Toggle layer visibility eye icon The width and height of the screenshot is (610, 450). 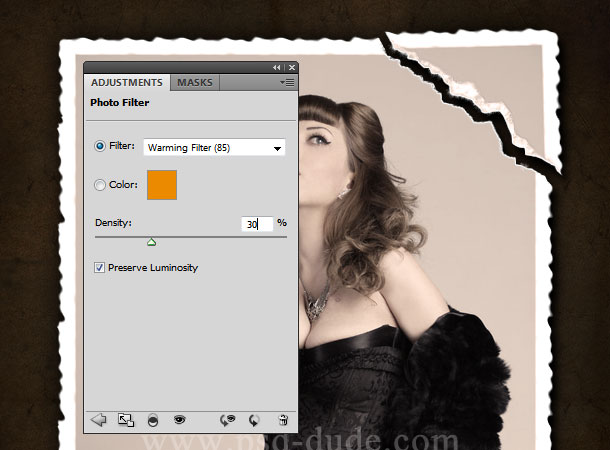pos(179,419)
